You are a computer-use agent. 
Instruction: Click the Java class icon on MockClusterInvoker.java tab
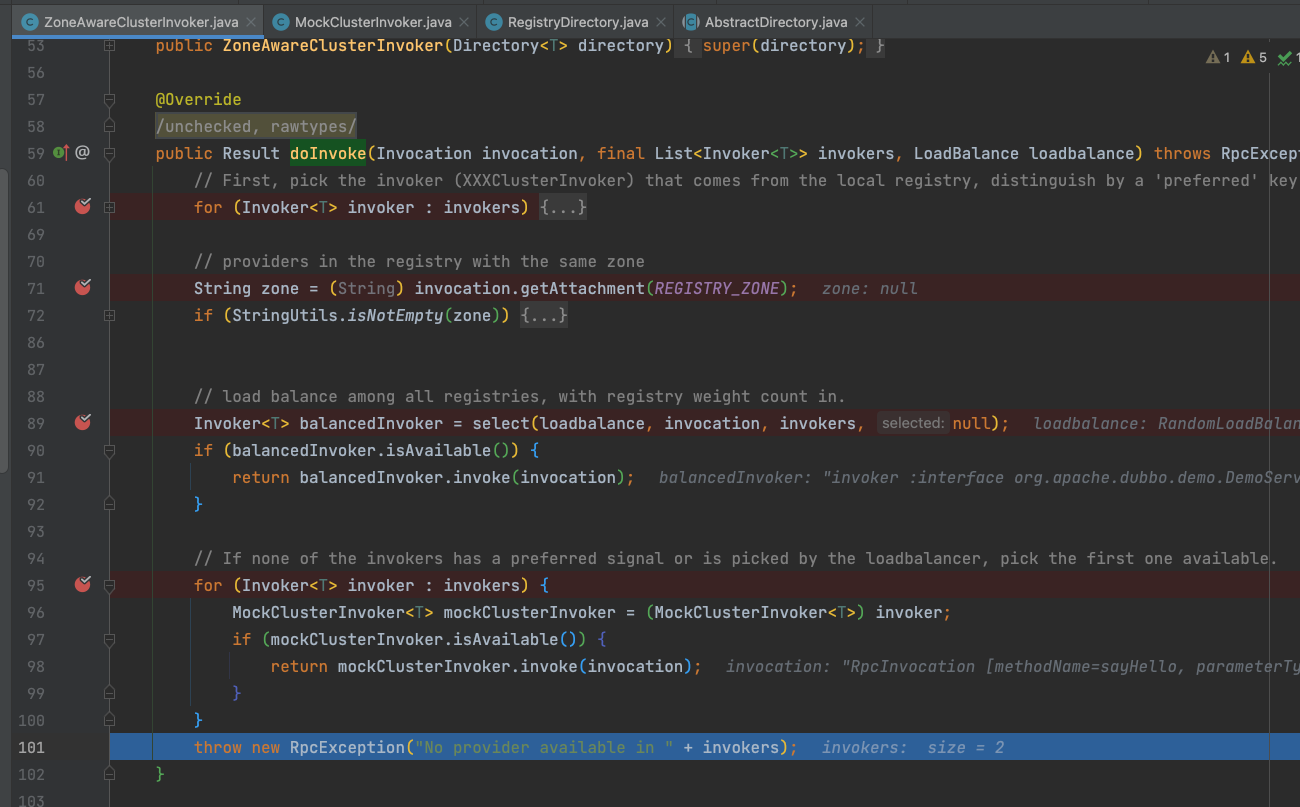click(x=281, y=22)
